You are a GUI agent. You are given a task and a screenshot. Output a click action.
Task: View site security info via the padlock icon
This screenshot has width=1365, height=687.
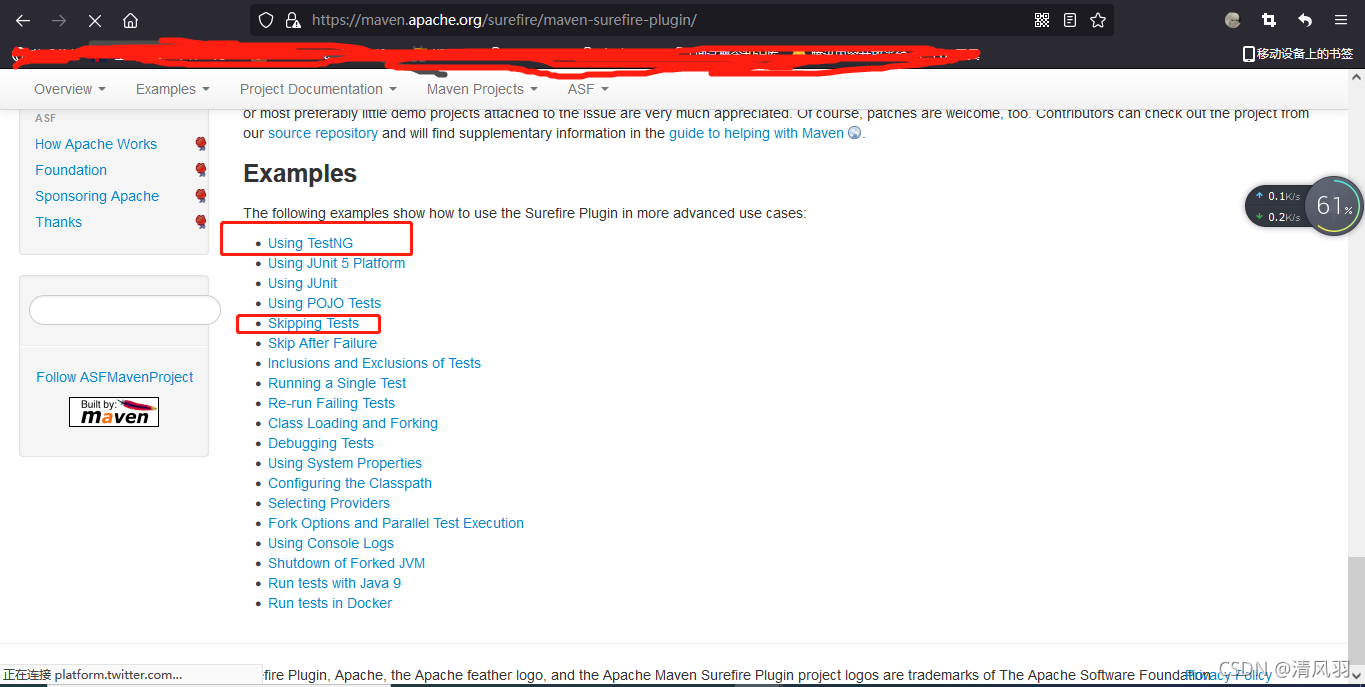(x=293, y=20)
